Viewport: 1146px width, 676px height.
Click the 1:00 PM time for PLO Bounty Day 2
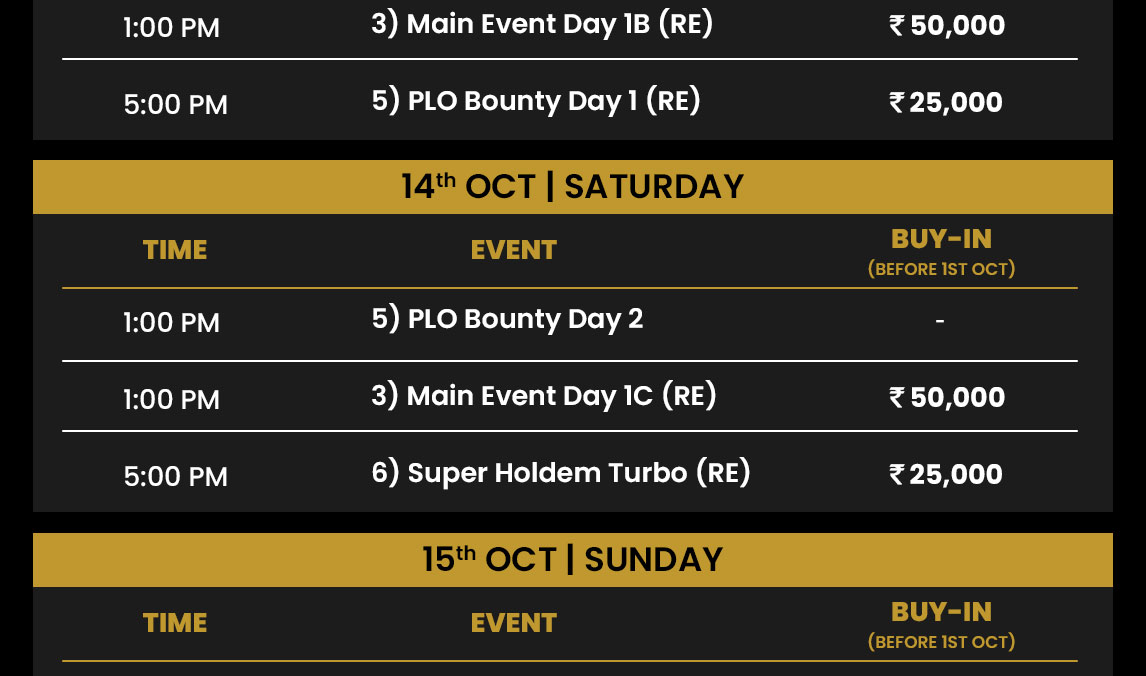171,322
